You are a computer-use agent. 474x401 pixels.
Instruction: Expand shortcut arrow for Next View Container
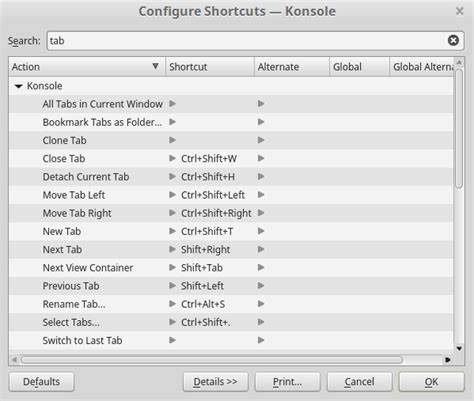tap(172, 267)
